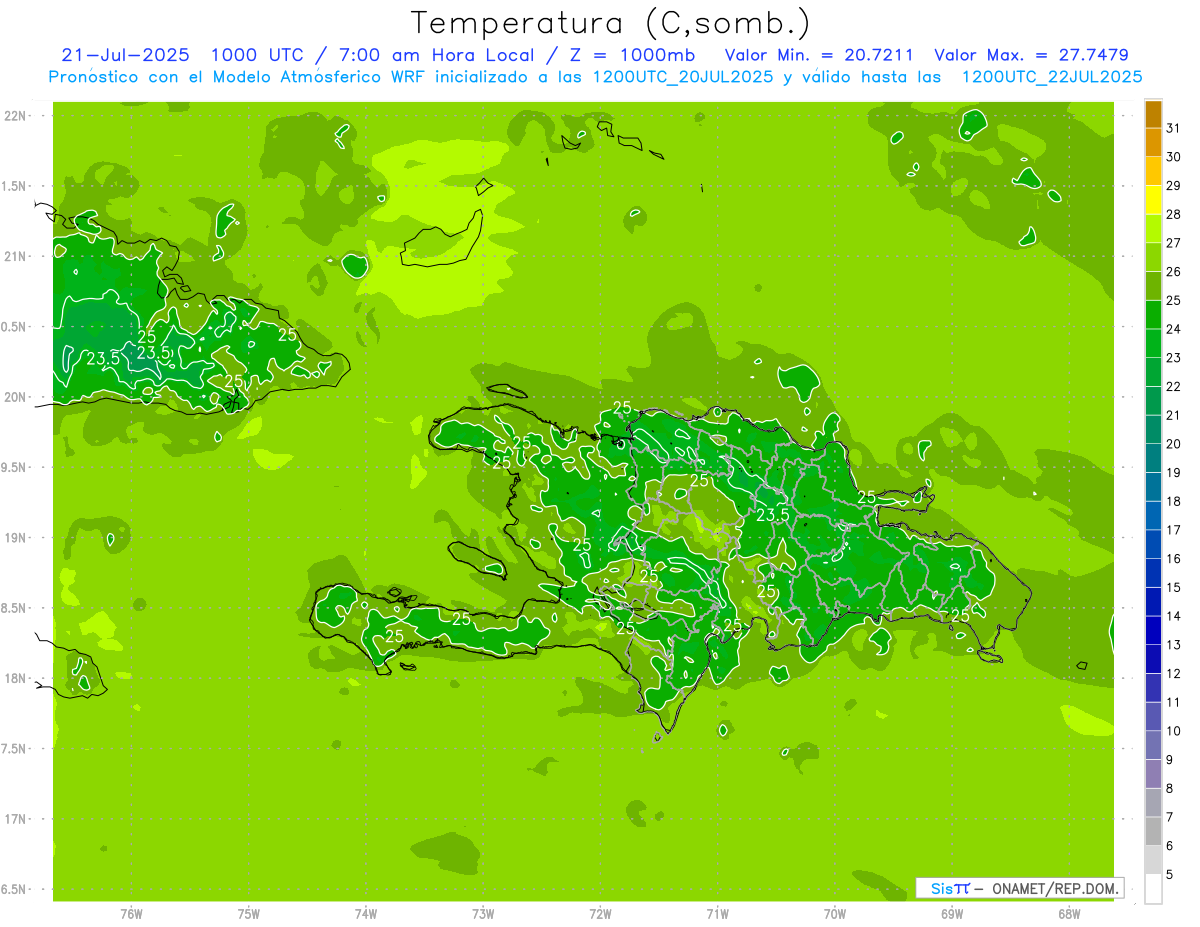Click the '69W' longitude axis label
The height and width of the screenshot is (927, 1200).
[x=952, y=914]
